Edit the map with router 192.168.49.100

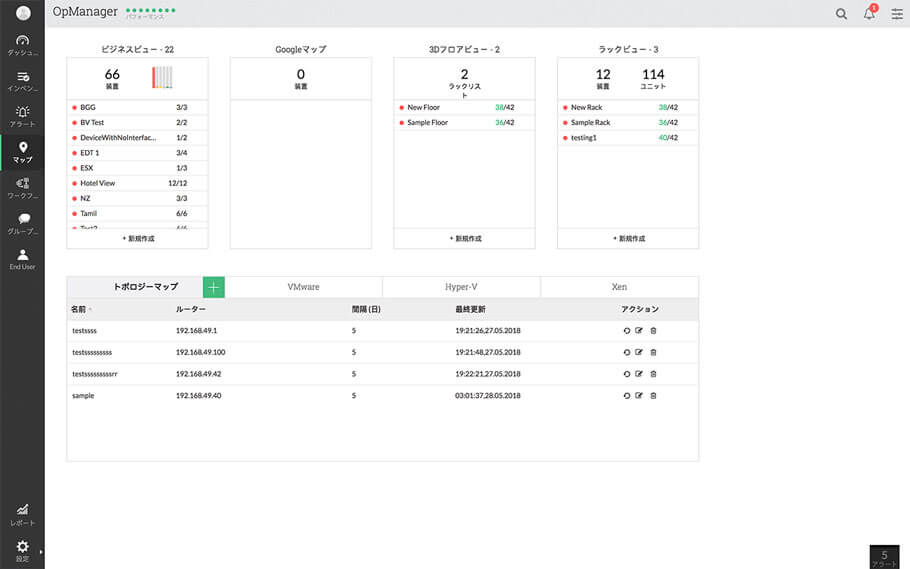tap(639, 352)
